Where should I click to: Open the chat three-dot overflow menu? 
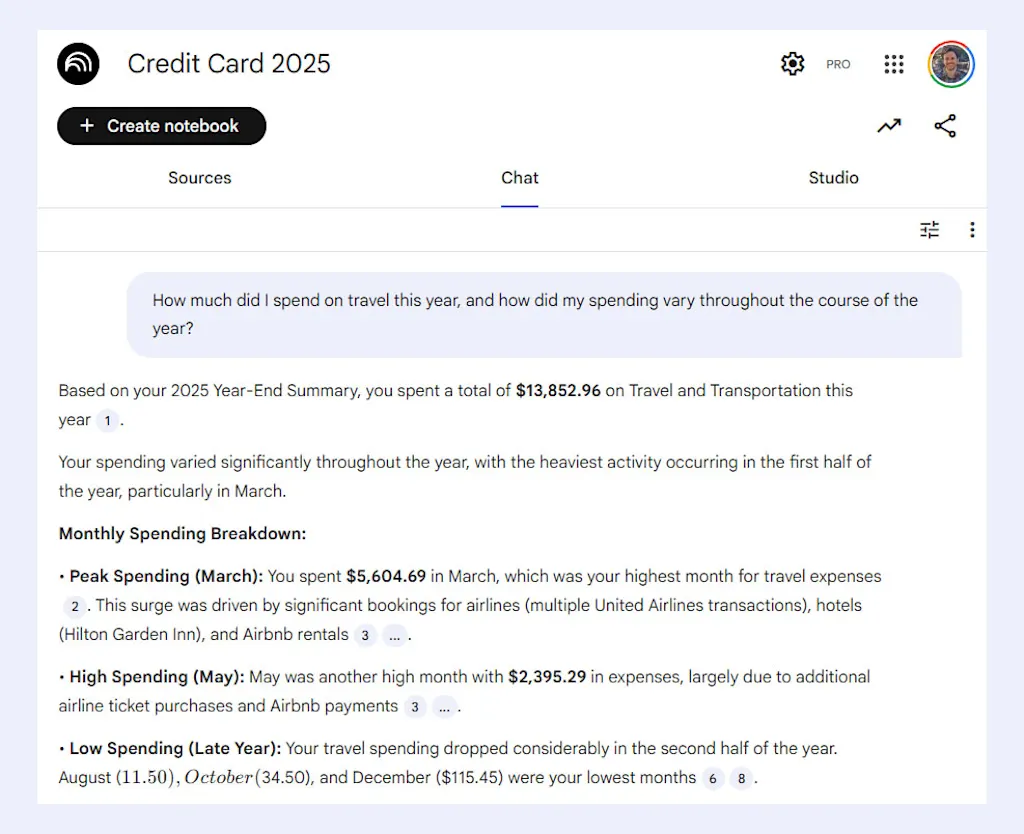(972, 229)
